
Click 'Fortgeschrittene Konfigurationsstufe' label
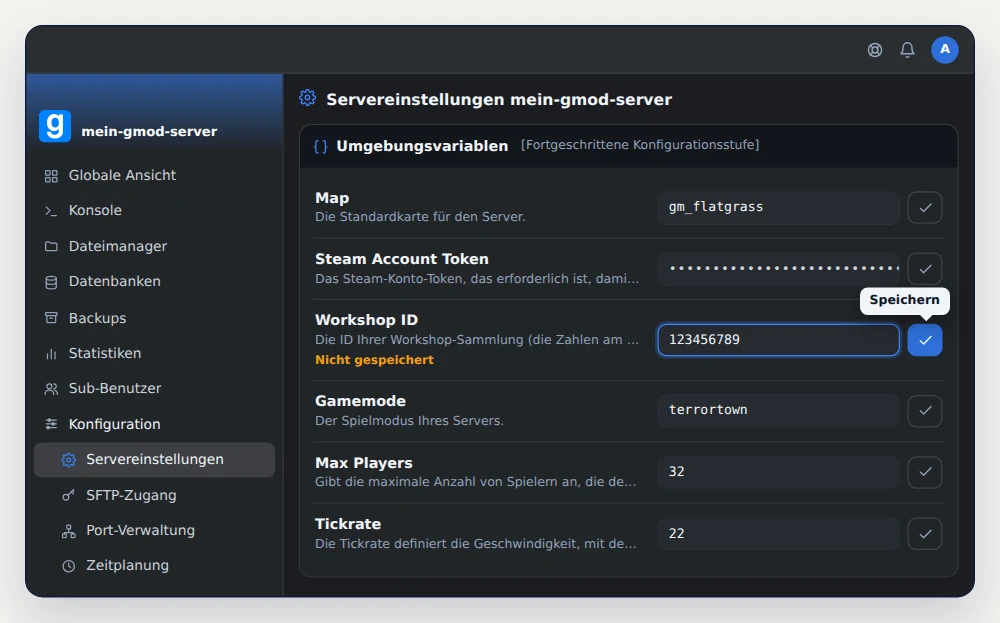pos(640,145)
